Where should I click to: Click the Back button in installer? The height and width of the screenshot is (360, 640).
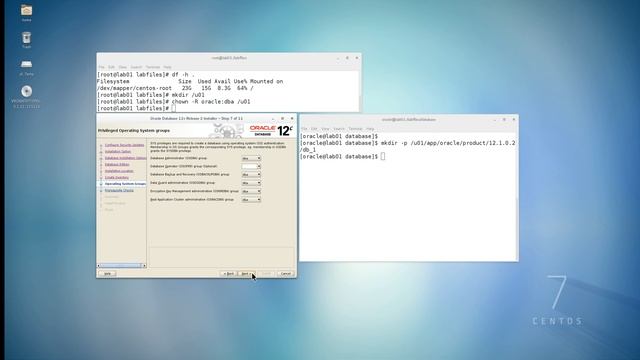coord(229,273)
